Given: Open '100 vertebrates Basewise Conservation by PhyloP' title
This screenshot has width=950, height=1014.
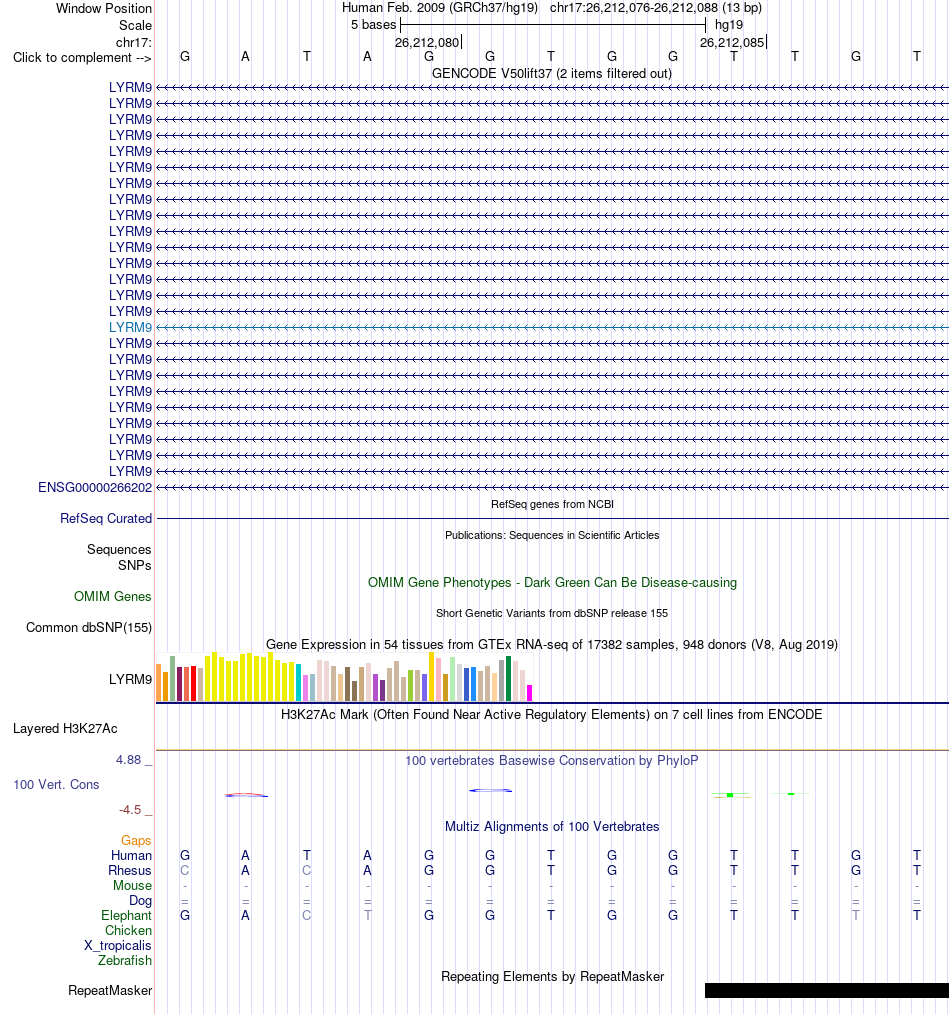Looking at the screenshot, I should coord(552,760).
